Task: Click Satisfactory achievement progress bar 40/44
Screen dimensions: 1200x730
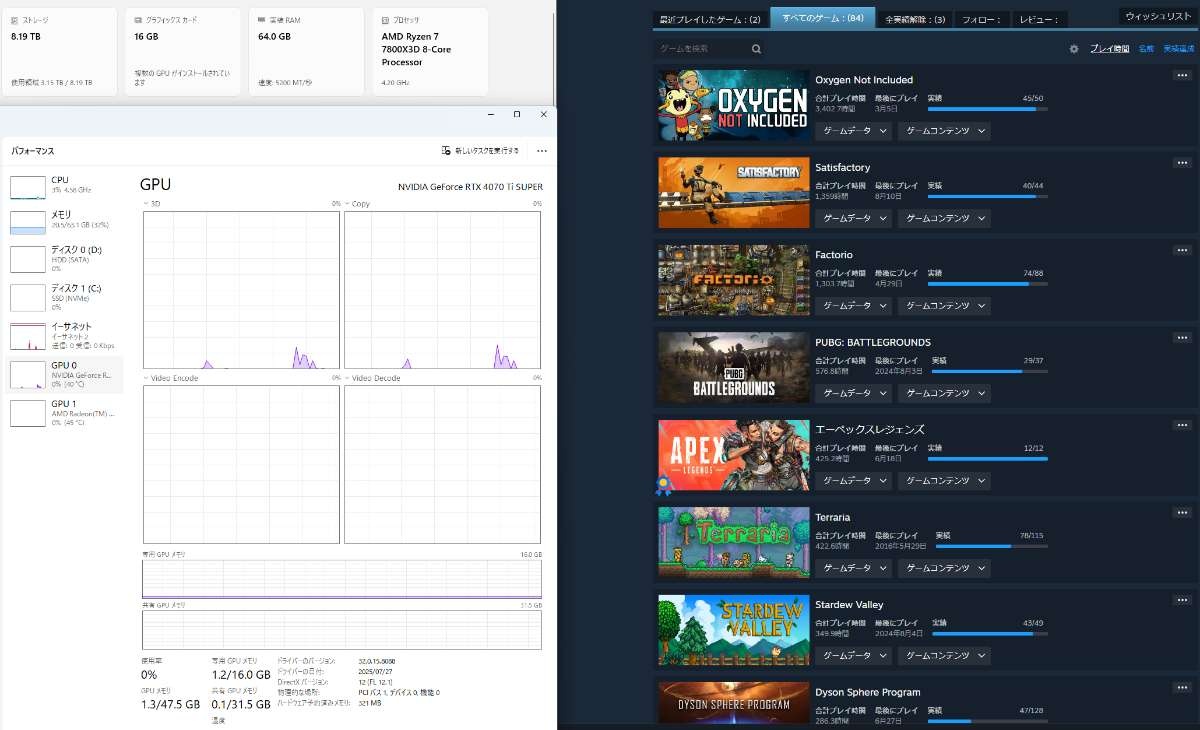Action: (986, 196)
